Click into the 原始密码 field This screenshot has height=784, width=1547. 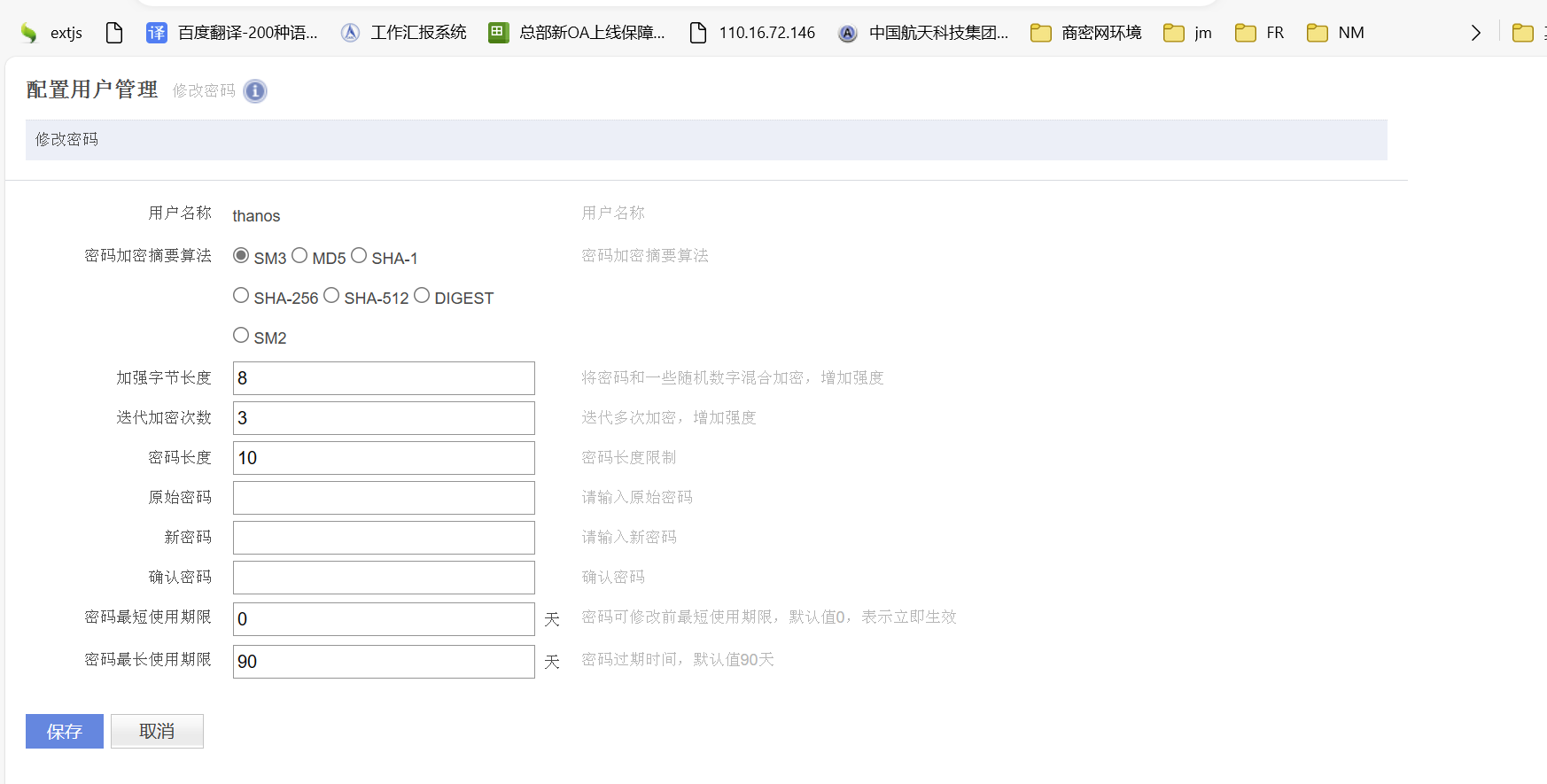(384, 498)
